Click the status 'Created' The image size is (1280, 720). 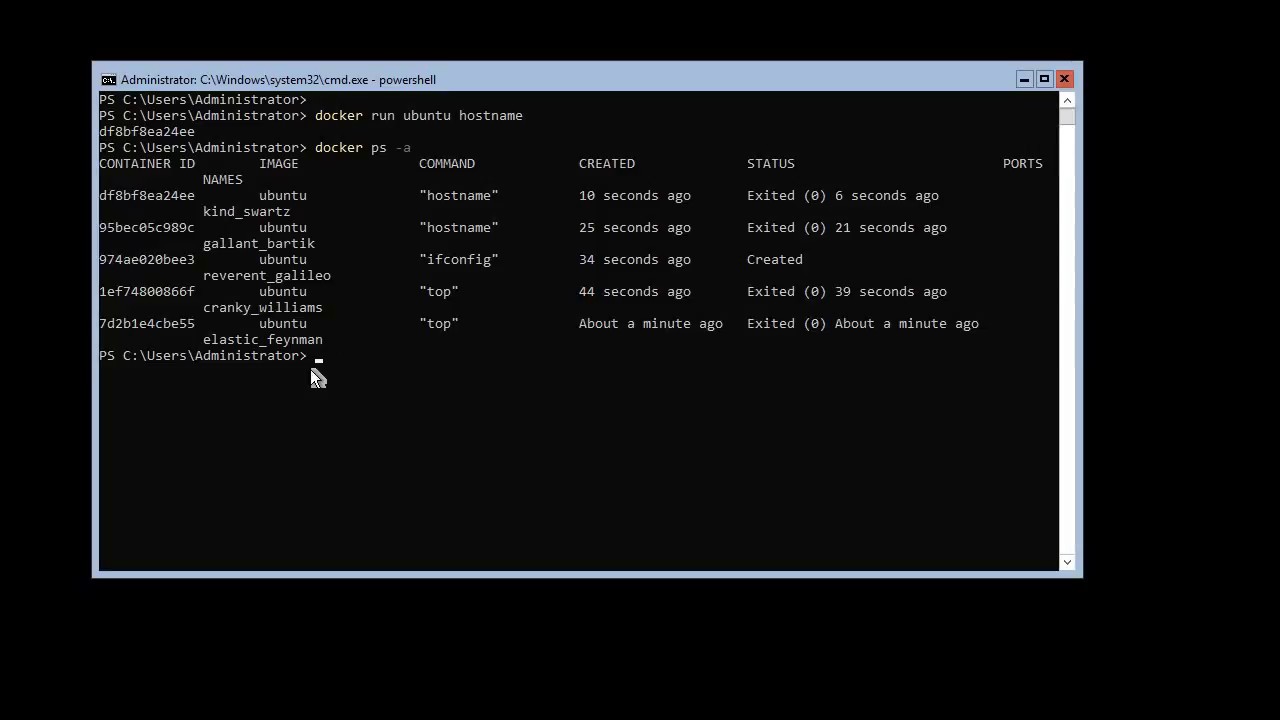click(x=775, y=260)
